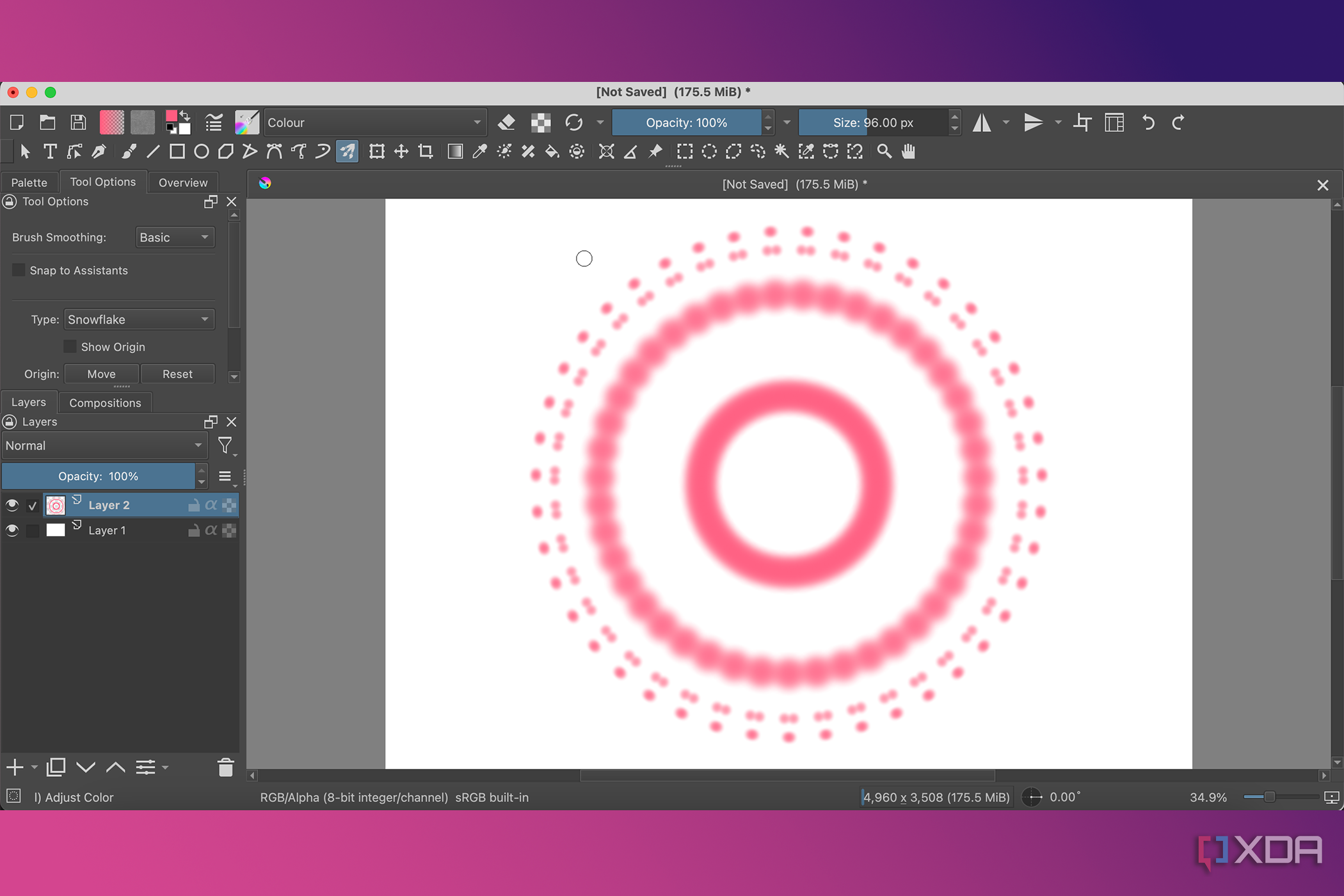Select the Rectangular Selection tool
1344x896 pixels.
point(685,152)
